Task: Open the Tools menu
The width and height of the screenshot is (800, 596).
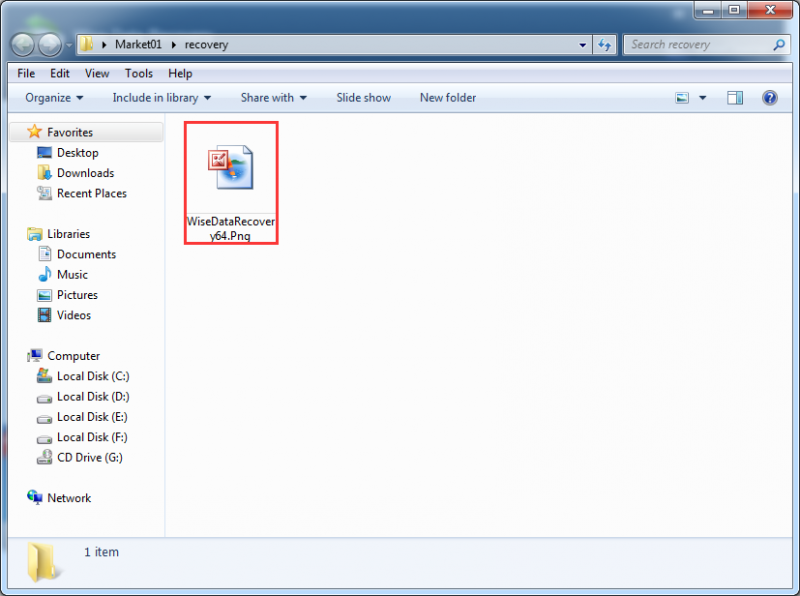Action: coord(139,73)
